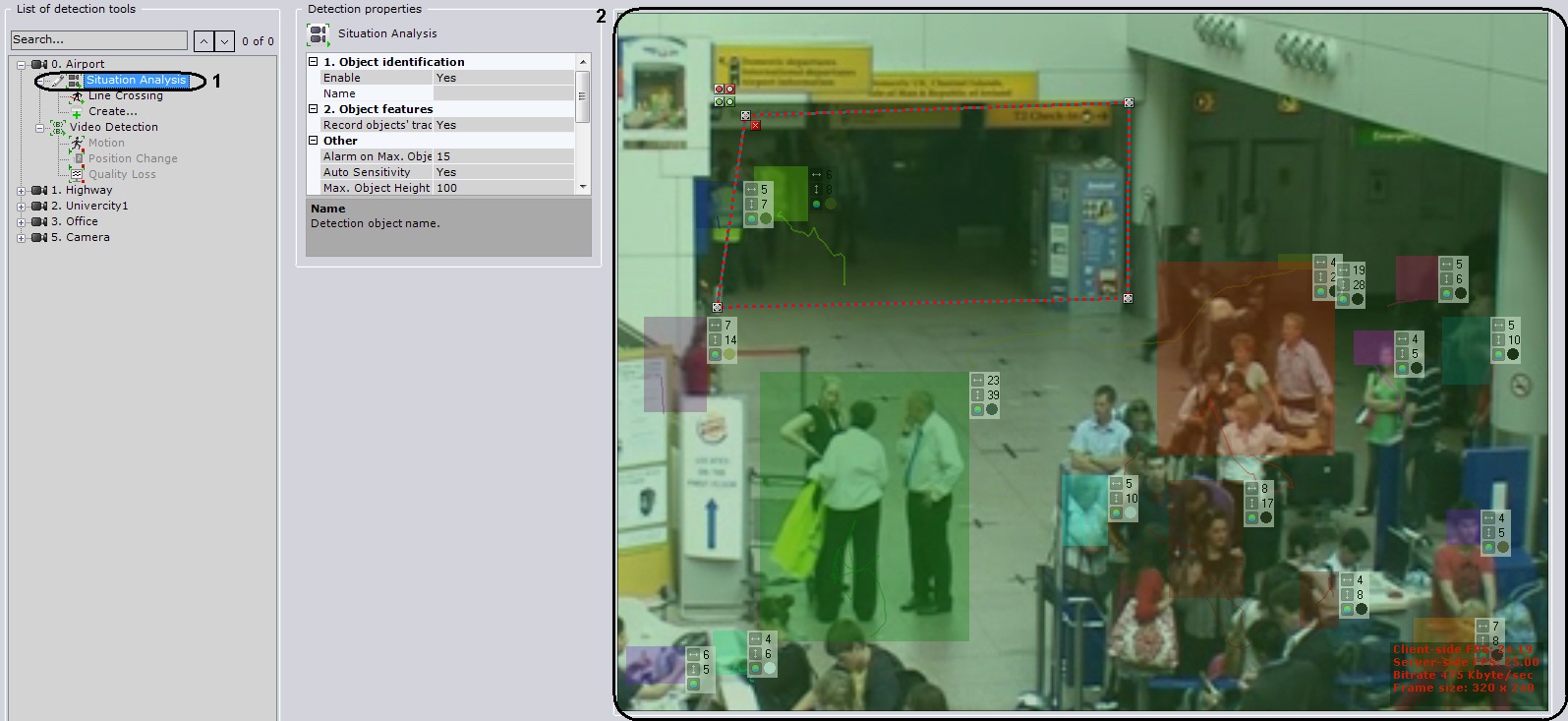
Task: Click the Quality Loss detection icon
Action: [x=77, y=174]
